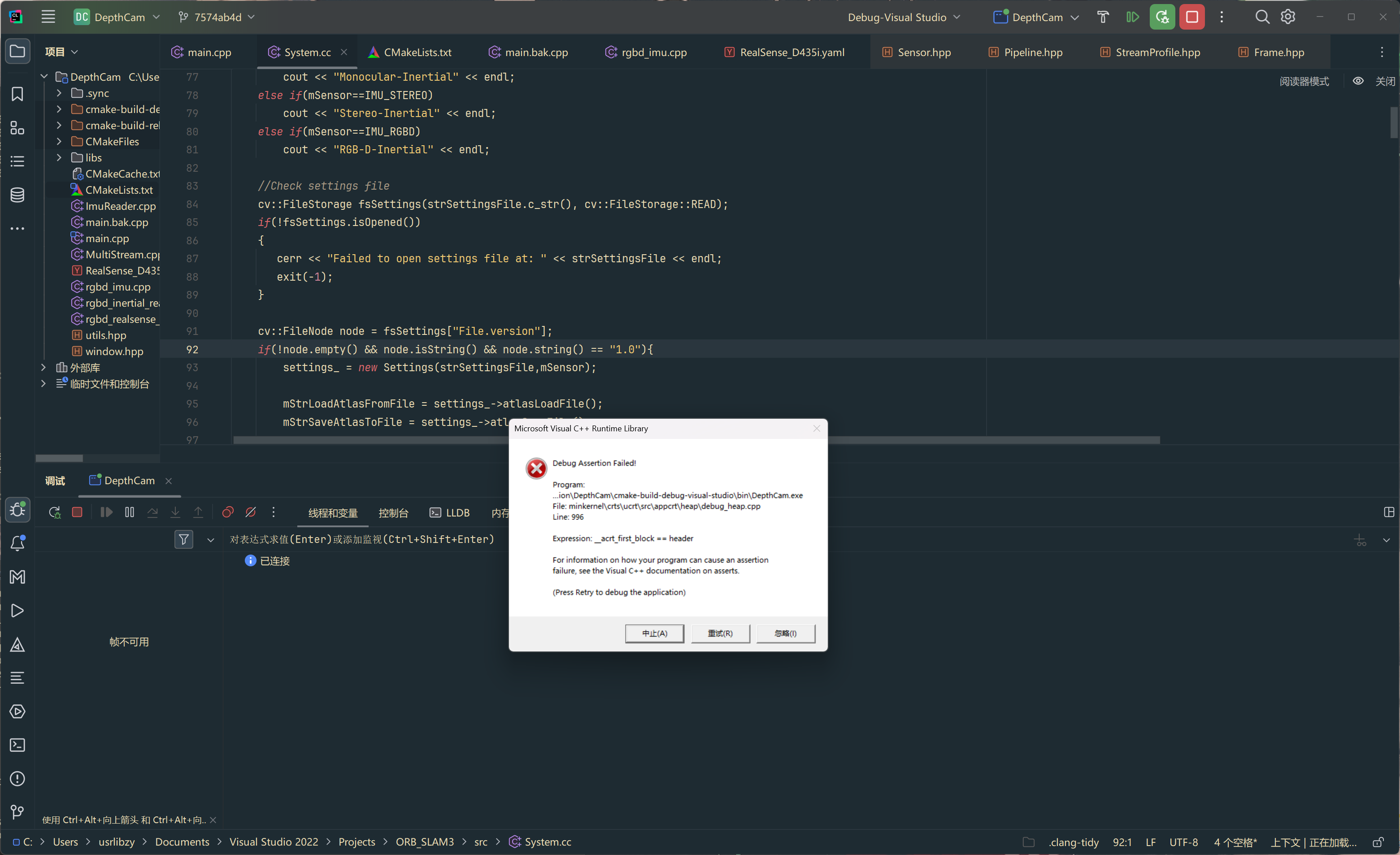
Task: Toggle the read-only lock icon in the status bar
Action: [x=1377, y=842]
